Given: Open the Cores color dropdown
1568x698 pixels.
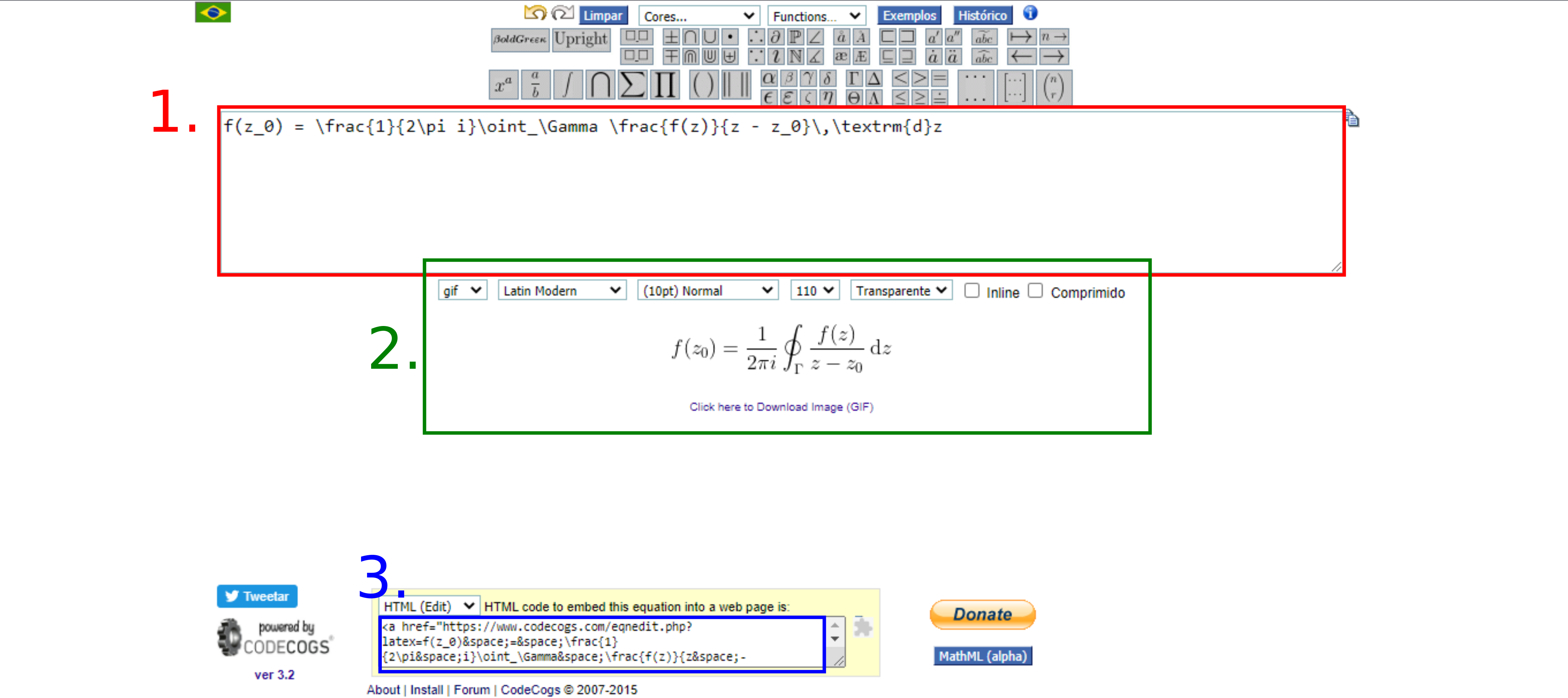Looking at the screenshot, I should coord(699,16).
